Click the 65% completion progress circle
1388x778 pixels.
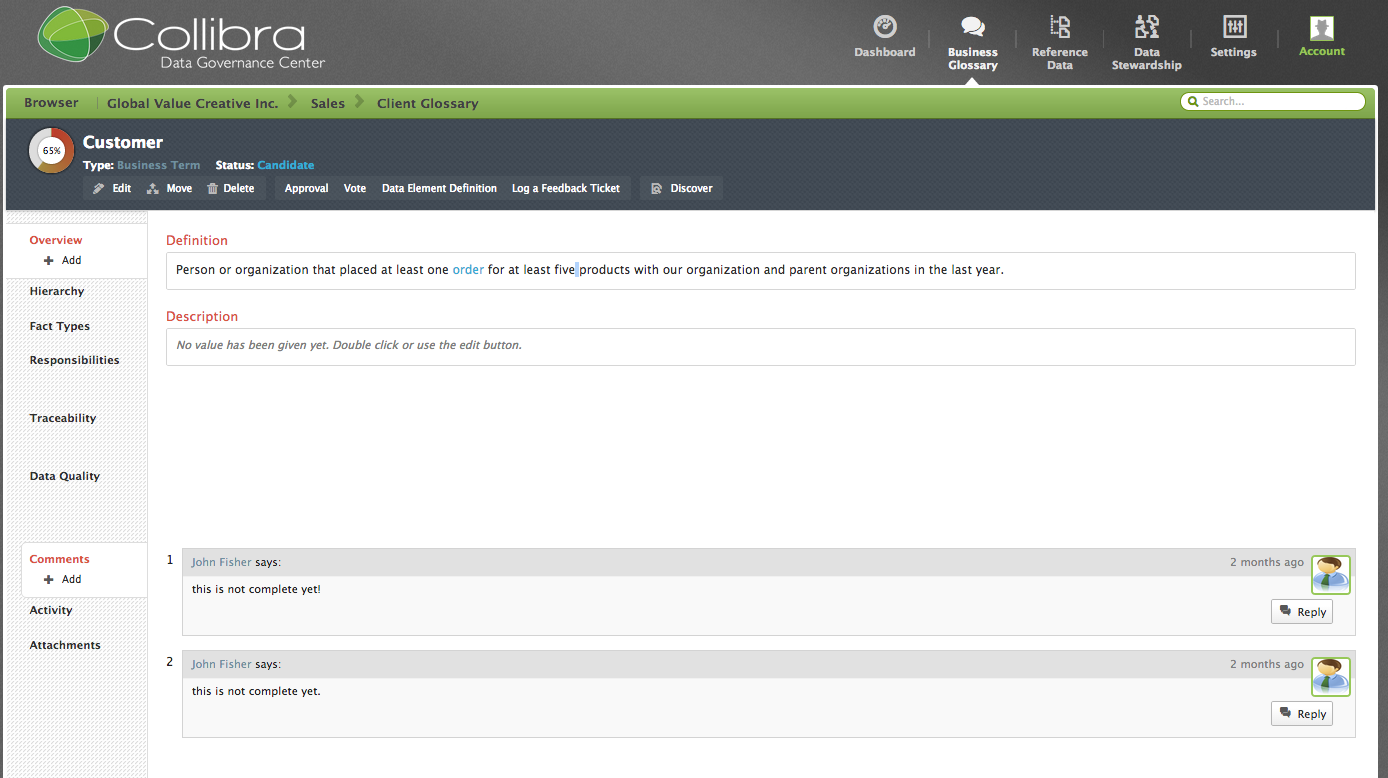[51, 150]
